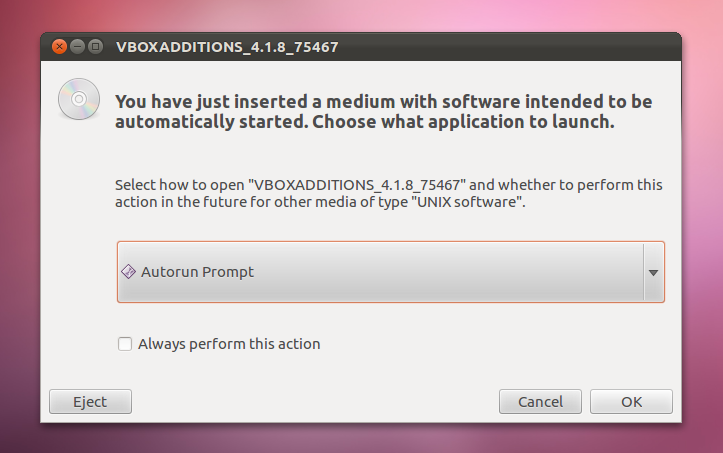Expand the application list via down arrow
This screenshot has width=723, height=453.
point(653,273)
